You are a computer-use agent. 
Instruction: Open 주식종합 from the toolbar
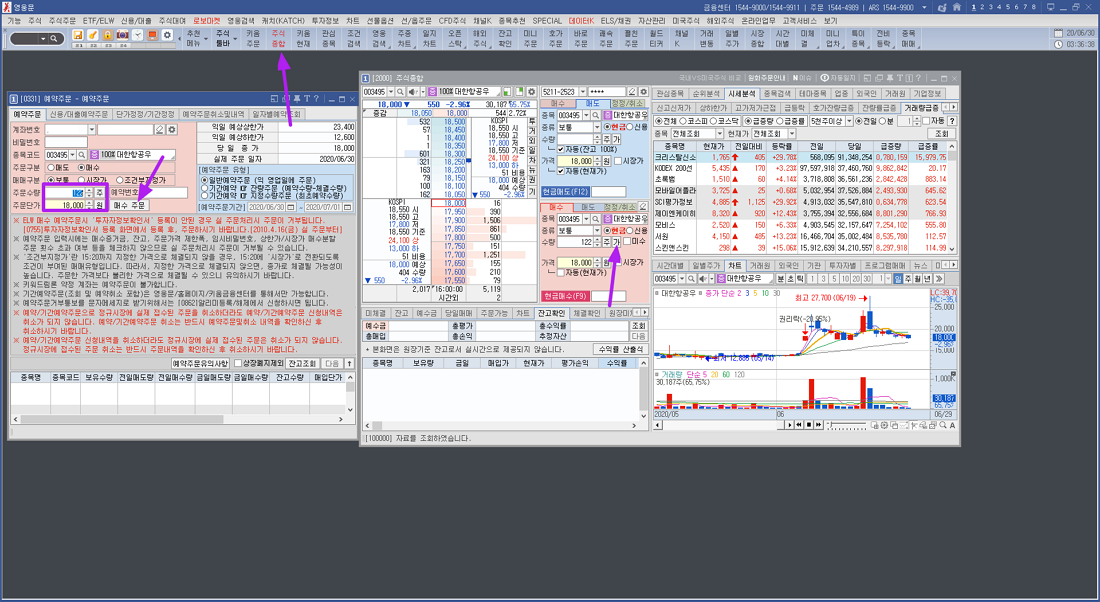(x=279, y=38)
